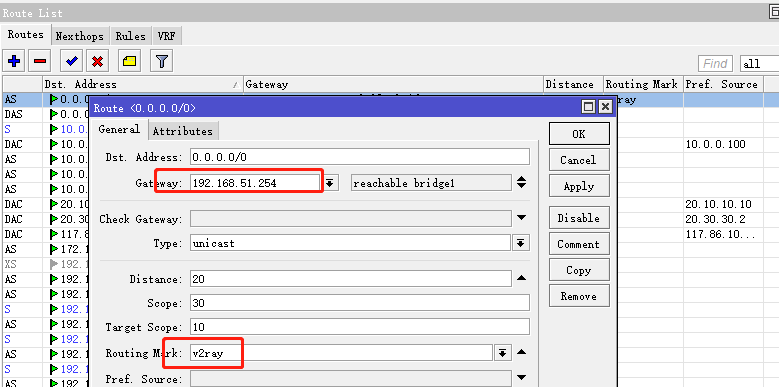779x387 pixels.
Task: Switch to Nexthops tab
Action: [79, 36]
